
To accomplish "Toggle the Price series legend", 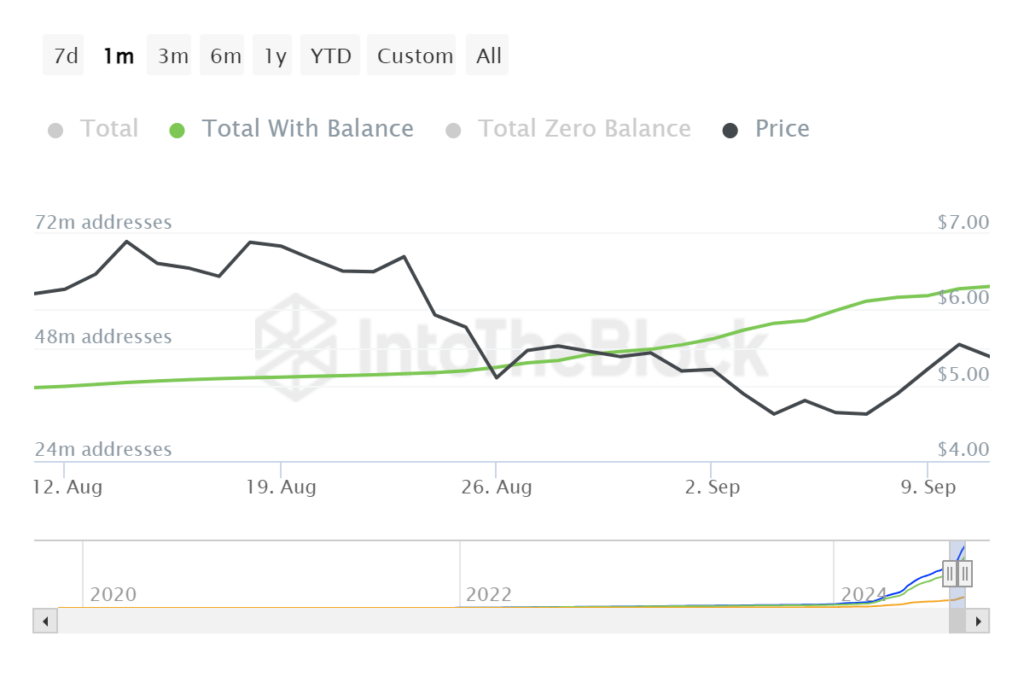I will pos(766,129).
